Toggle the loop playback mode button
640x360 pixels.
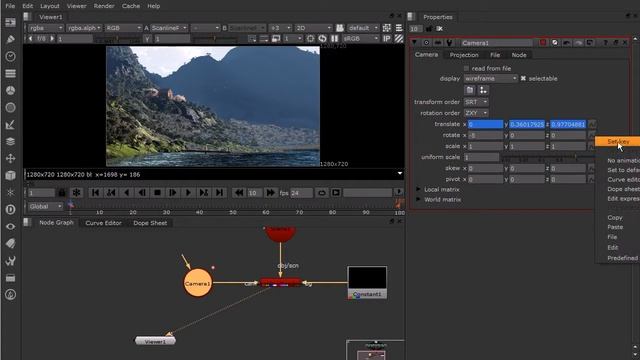coord(322,193)
